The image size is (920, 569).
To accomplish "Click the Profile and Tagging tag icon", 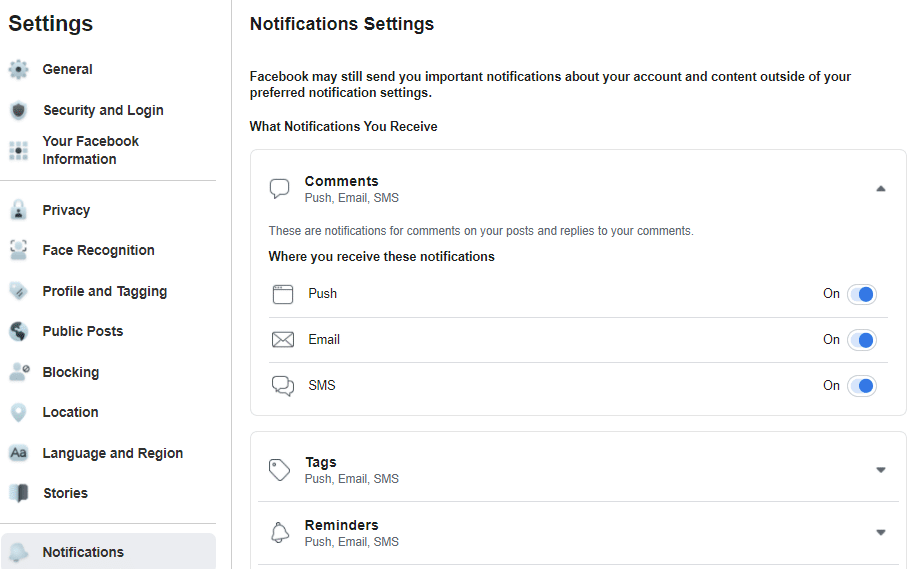I will pos(18,291).
